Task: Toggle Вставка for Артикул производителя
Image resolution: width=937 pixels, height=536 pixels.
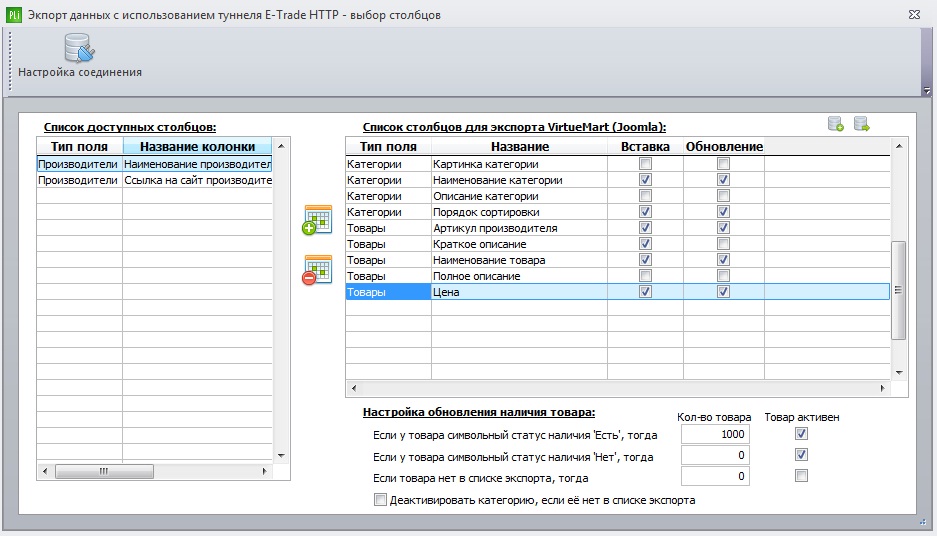Action: pos(645,228)
